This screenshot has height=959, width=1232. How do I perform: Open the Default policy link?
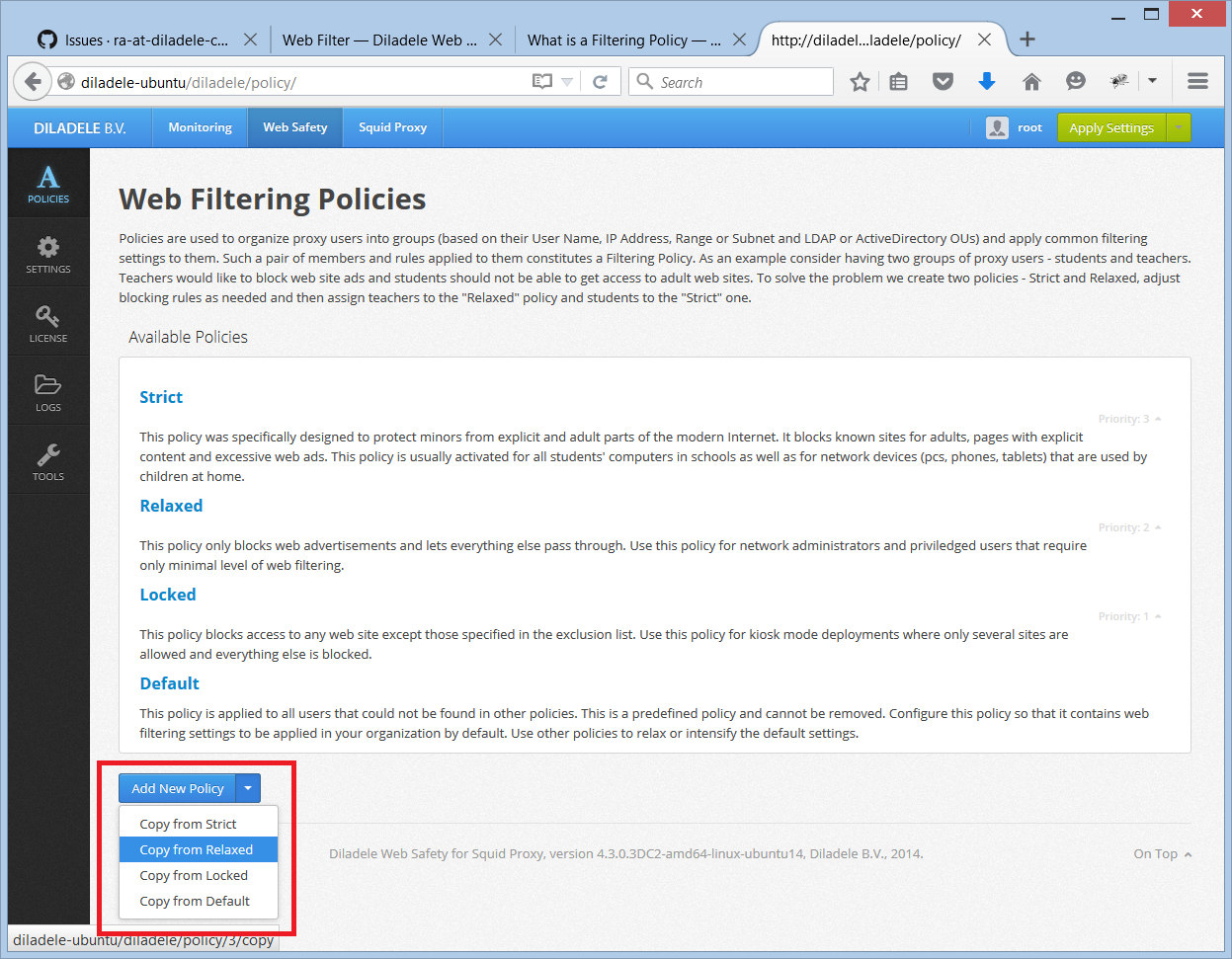click(169, 683)
